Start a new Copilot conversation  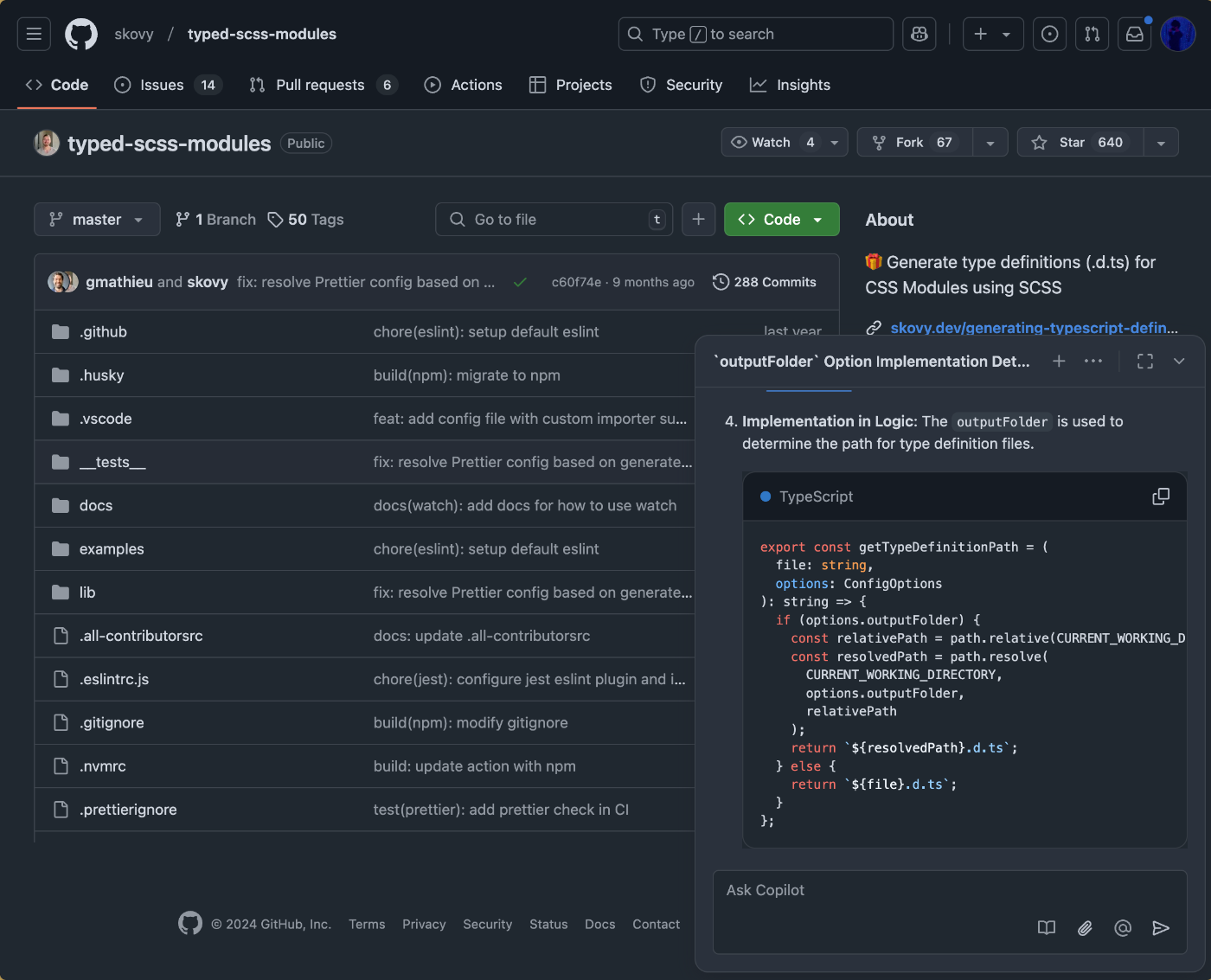click(x=1059, y=362)
